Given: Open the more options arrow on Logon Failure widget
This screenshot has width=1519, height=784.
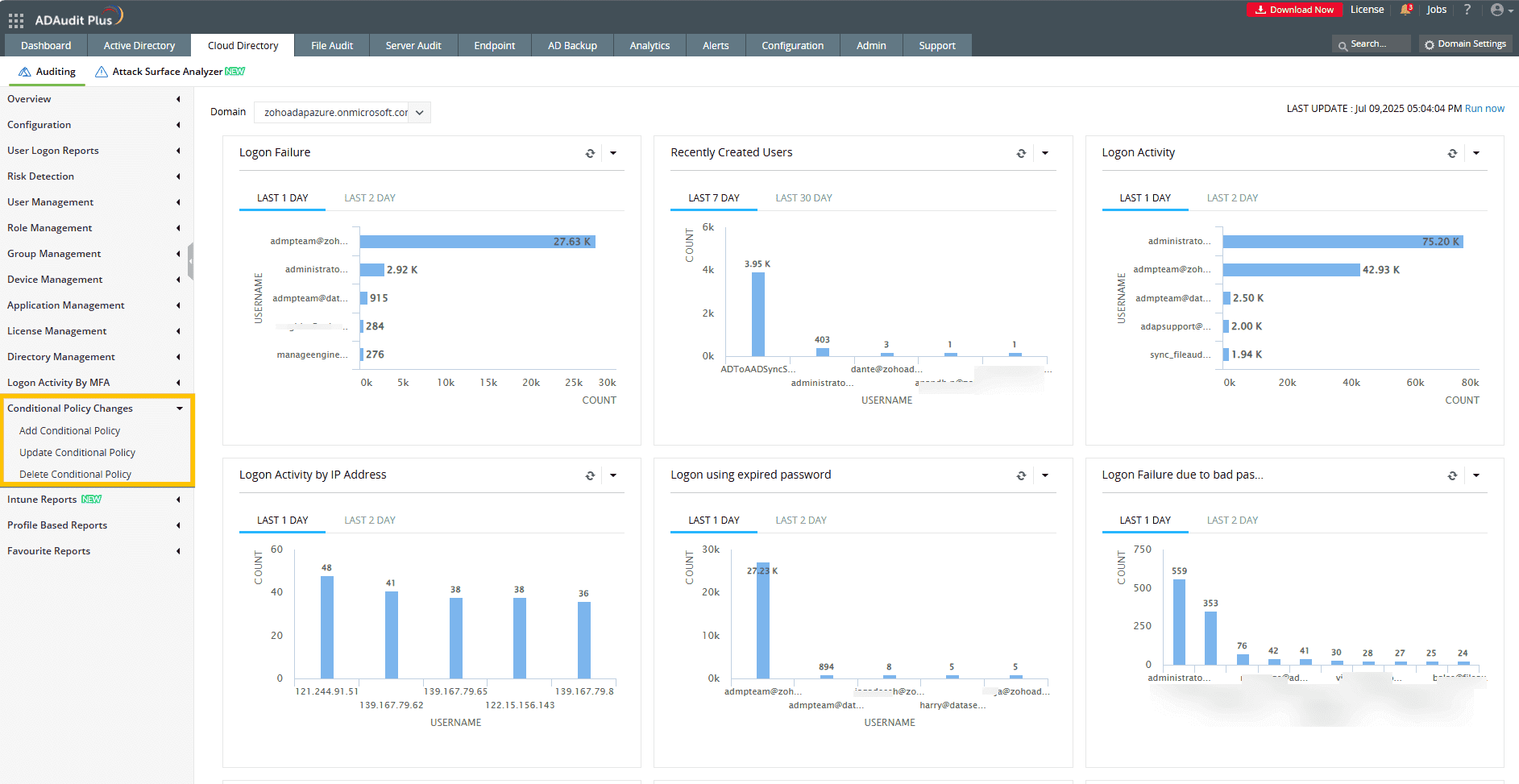Looking at the screenshot, I should [x=613, y=152].
